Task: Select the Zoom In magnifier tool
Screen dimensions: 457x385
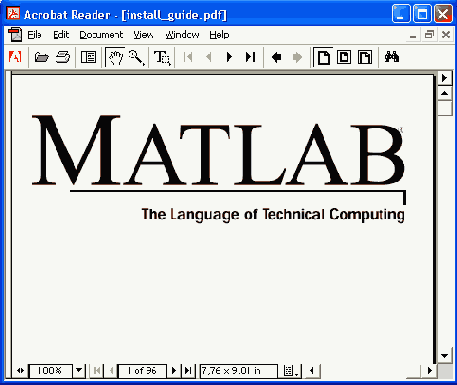Action: (136, 57)
